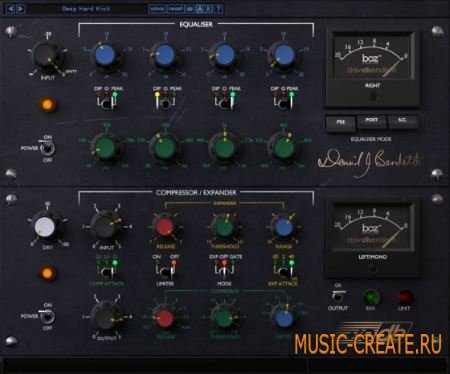
Task: Flip the GR/OUTPUT meter switch
Action: pos(338,296)
